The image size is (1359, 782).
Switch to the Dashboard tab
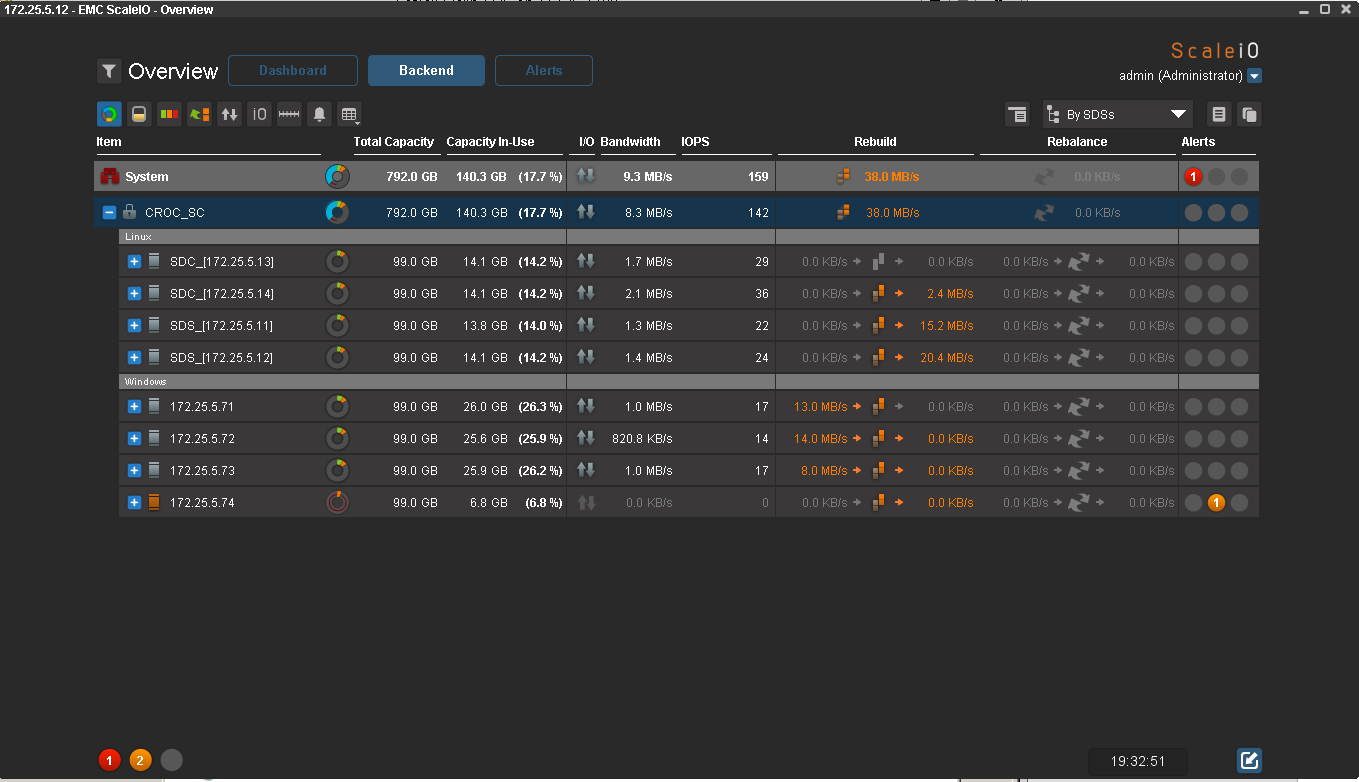[293, 71]
